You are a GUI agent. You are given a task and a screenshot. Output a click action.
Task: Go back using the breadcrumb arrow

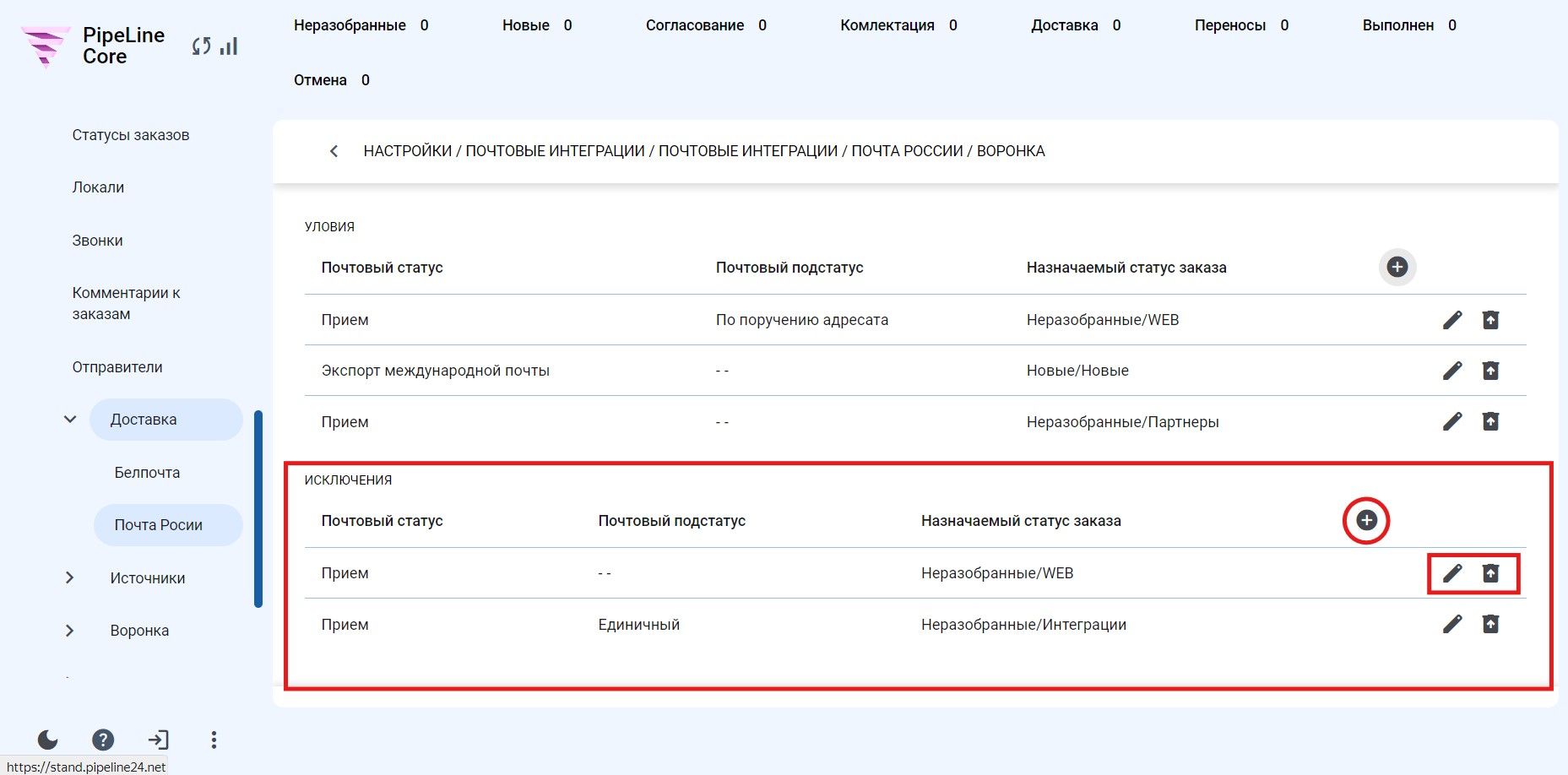(334, 151)
